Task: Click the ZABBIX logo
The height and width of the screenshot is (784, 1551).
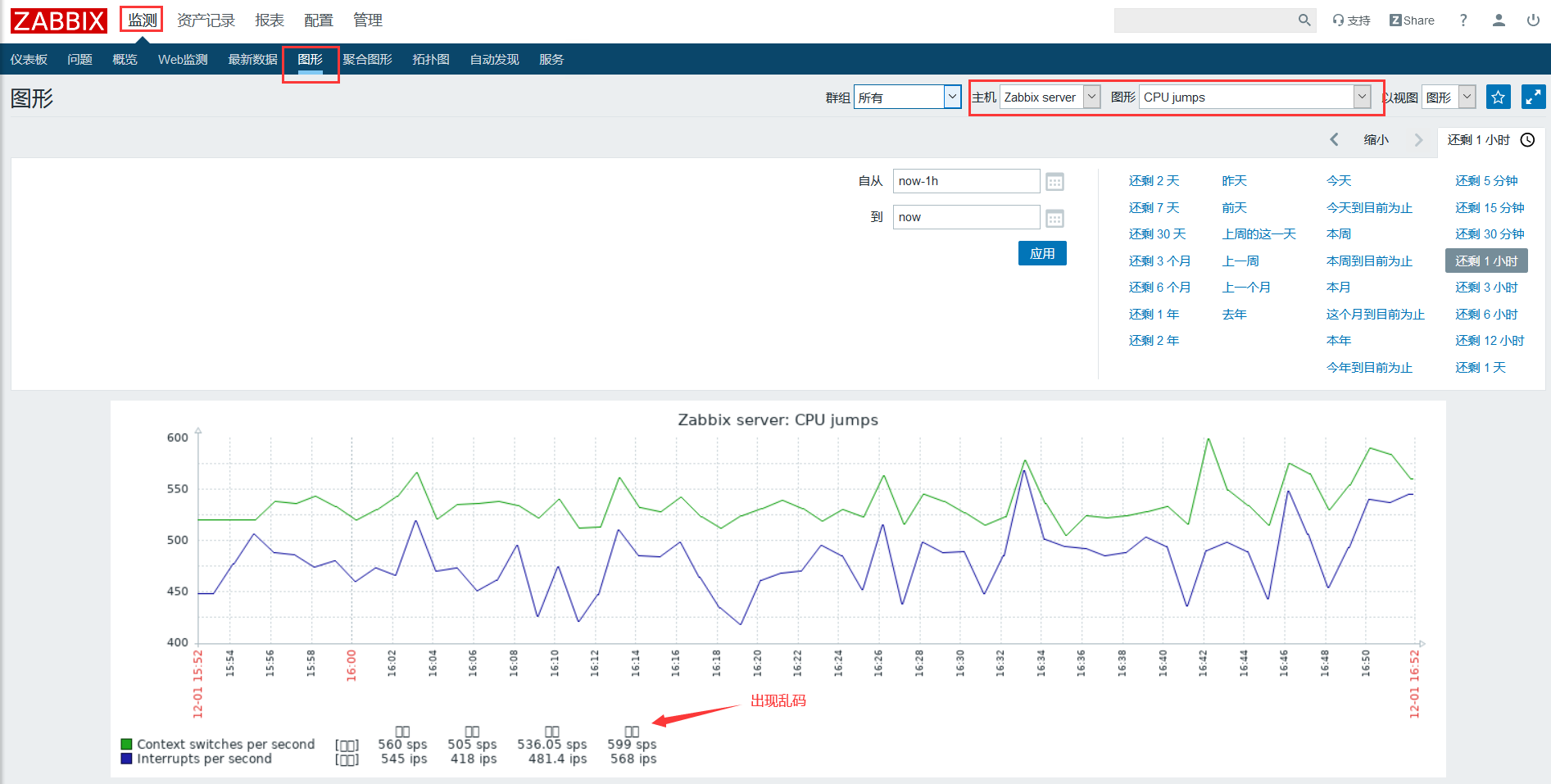Action: [x=59, y=20]
